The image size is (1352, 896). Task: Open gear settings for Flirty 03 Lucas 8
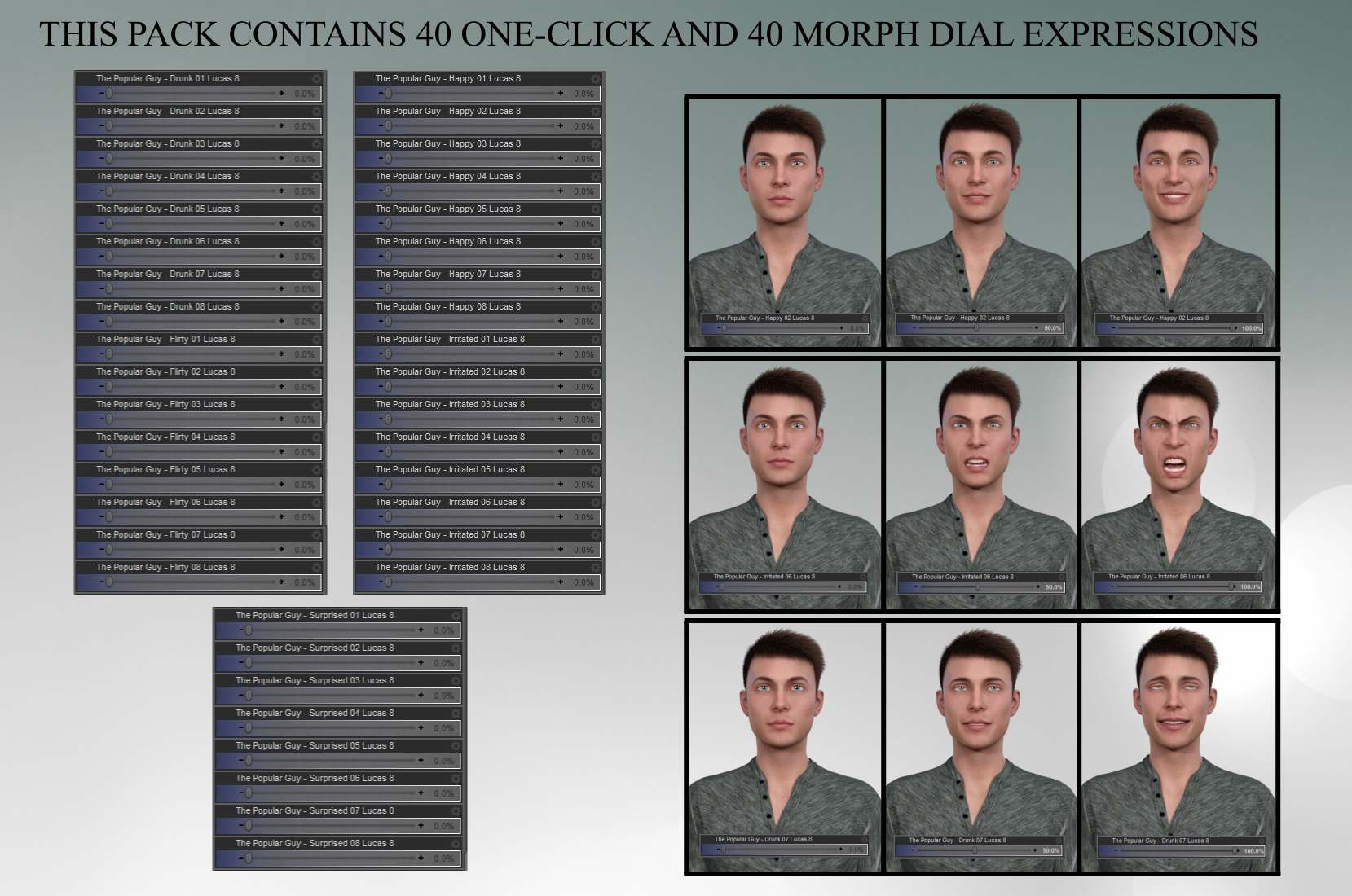tap(316, 405)
